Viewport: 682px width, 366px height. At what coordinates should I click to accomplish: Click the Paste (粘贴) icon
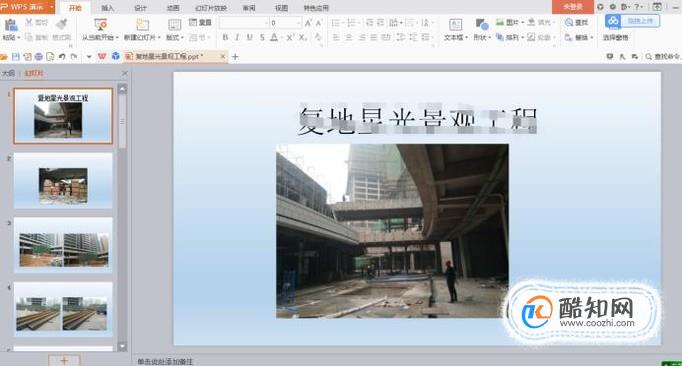(x=10, y=25)
